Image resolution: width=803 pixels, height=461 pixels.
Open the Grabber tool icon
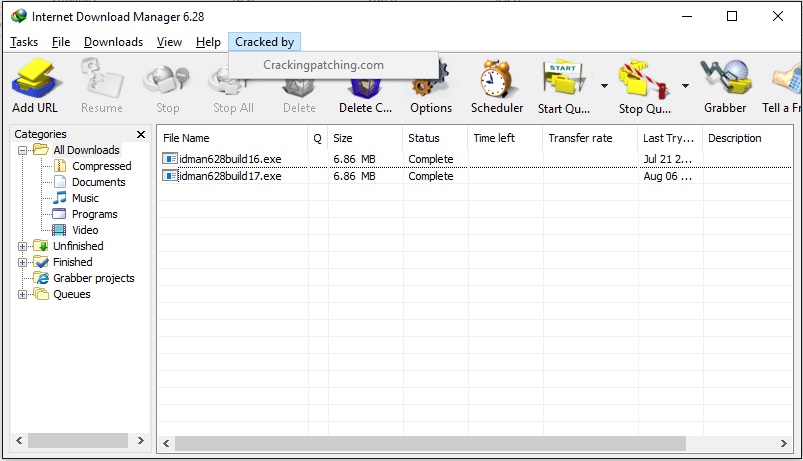click(725, 77)
